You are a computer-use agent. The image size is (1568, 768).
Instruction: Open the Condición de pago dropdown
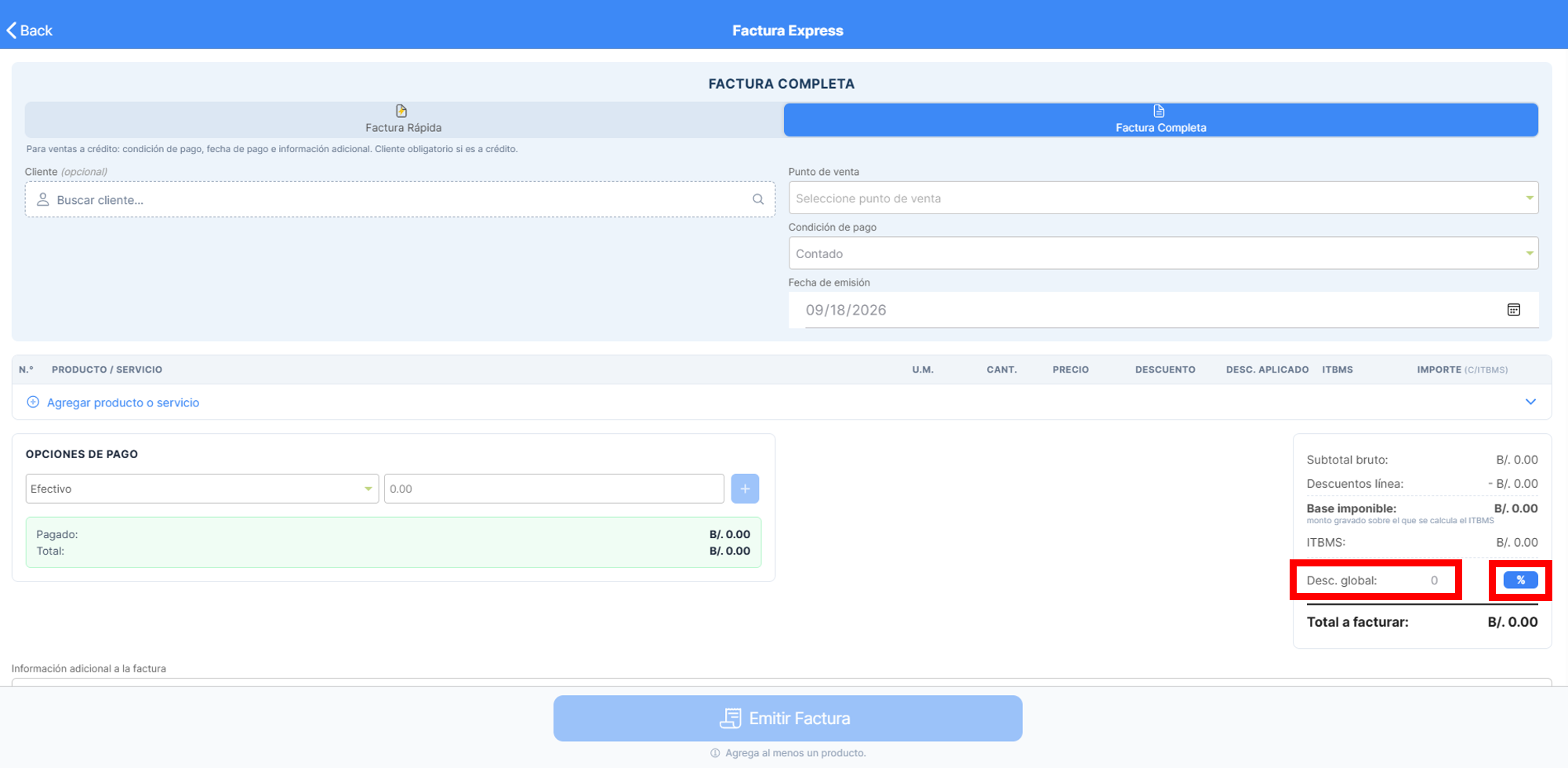point(1163,253)
